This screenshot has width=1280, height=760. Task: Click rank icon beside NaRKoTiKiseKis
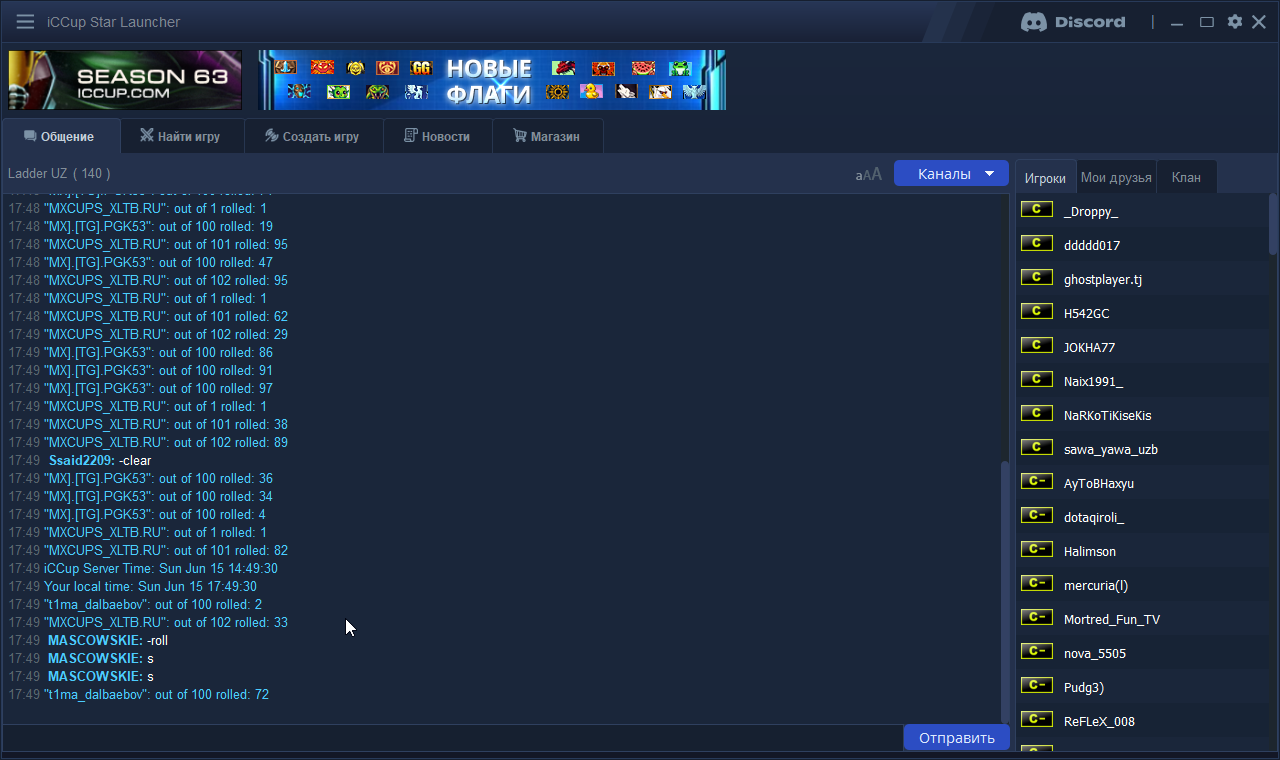(x=1036, y=413)
